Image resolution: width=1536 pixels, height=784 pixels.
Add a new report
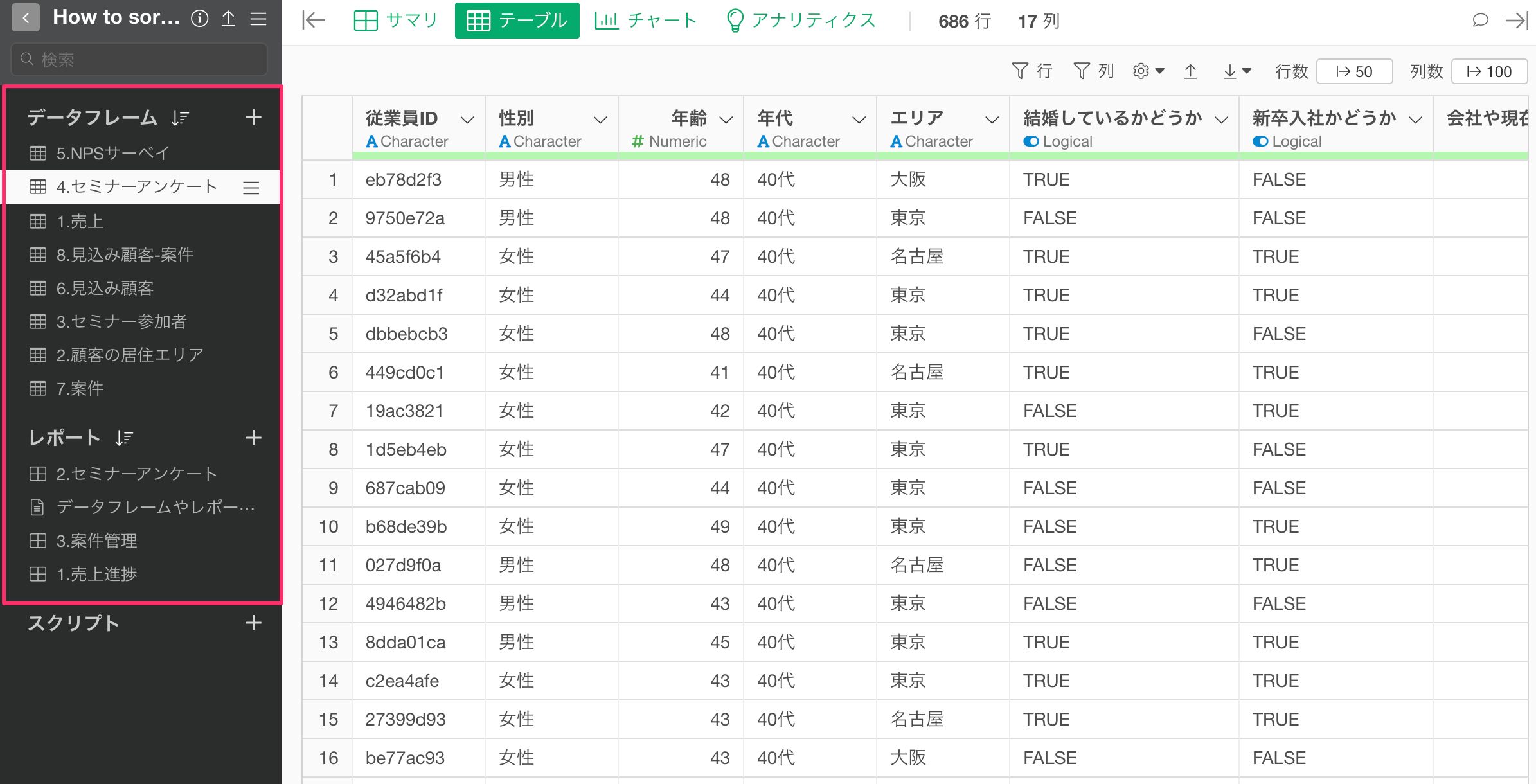pyautogui.click(x=254, y=438)
